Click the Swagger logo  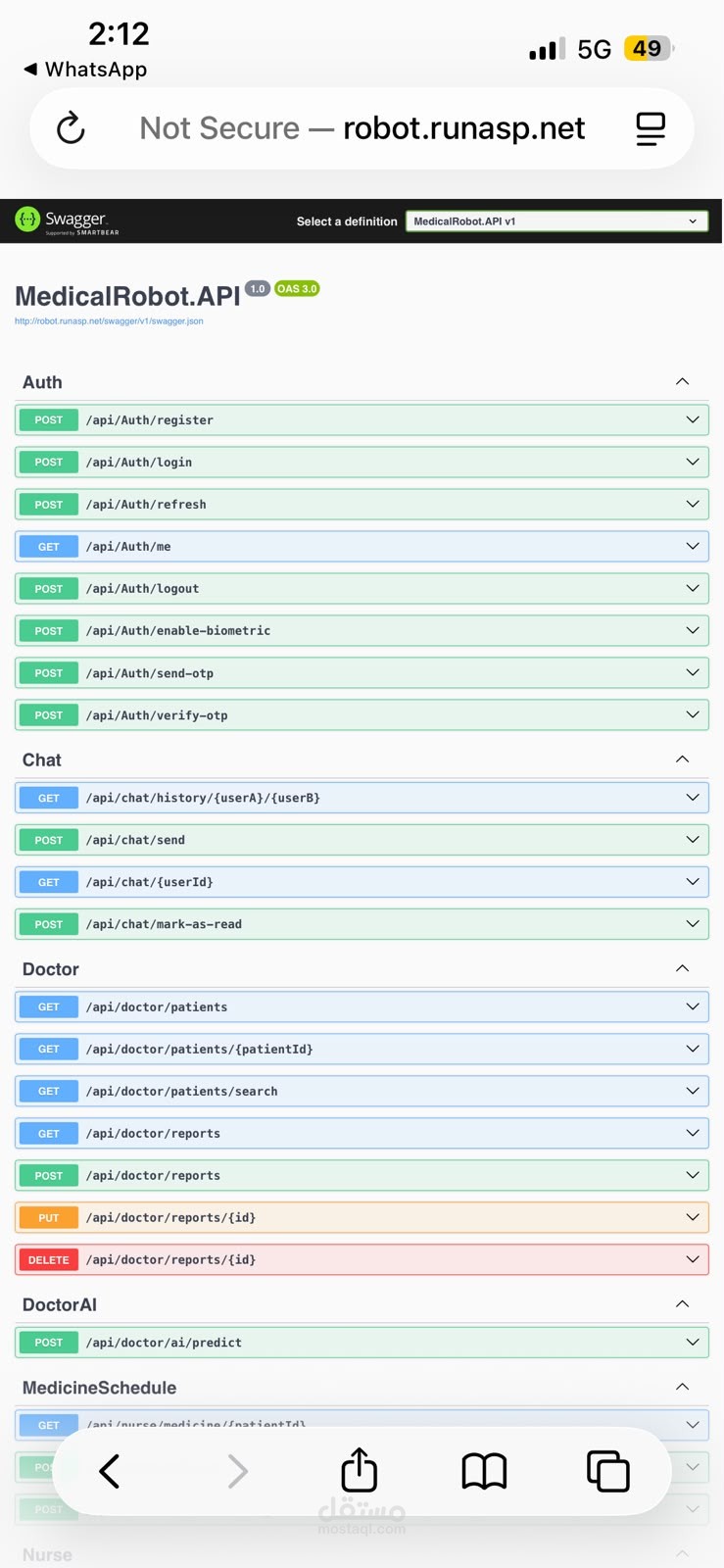[67, 221]
